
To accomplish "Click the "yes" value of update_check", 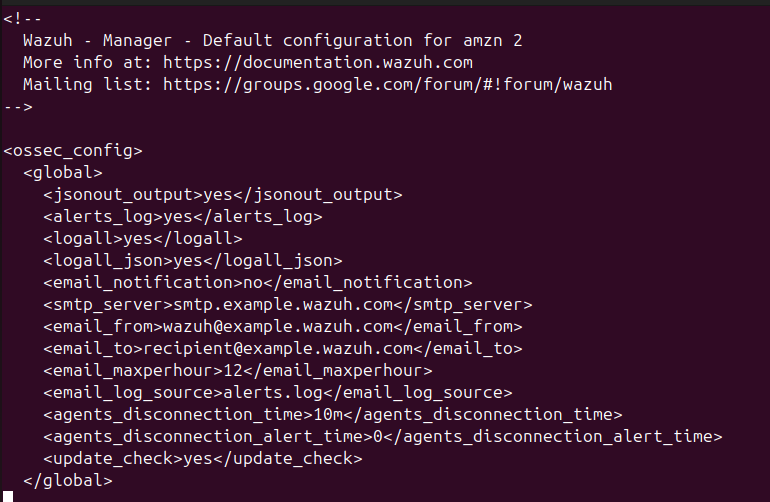I will click(x=198, y=458).
